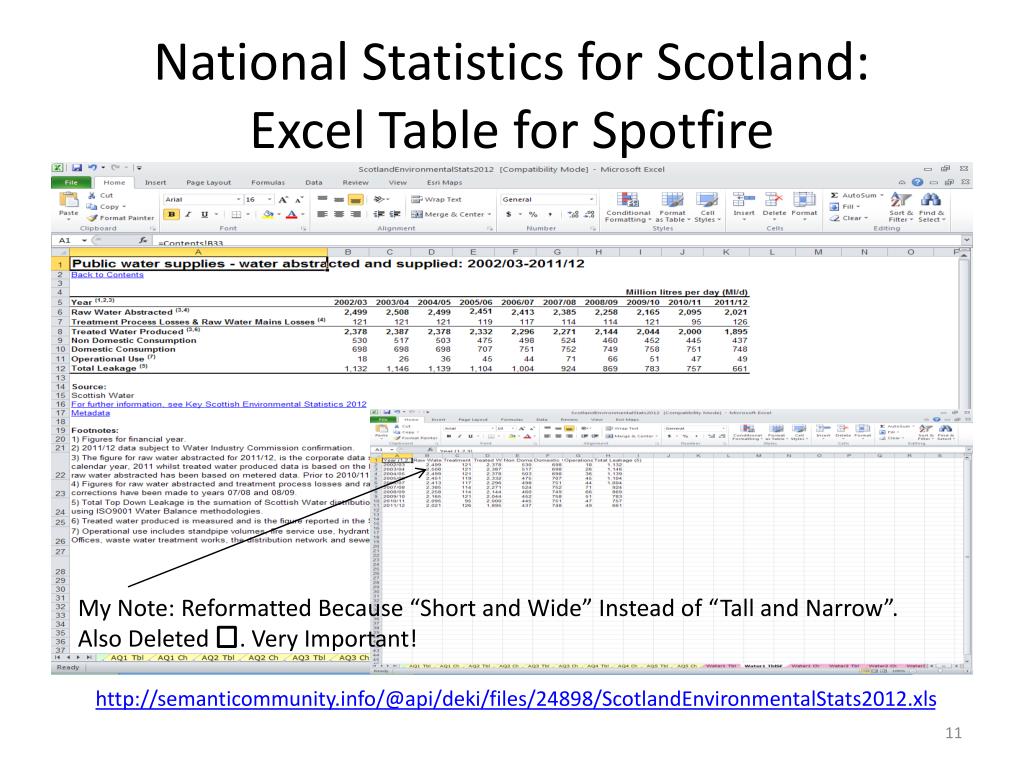1024x768 pixels.
Task: Open the font size 16 dropdown
Action: coord(269,199)
